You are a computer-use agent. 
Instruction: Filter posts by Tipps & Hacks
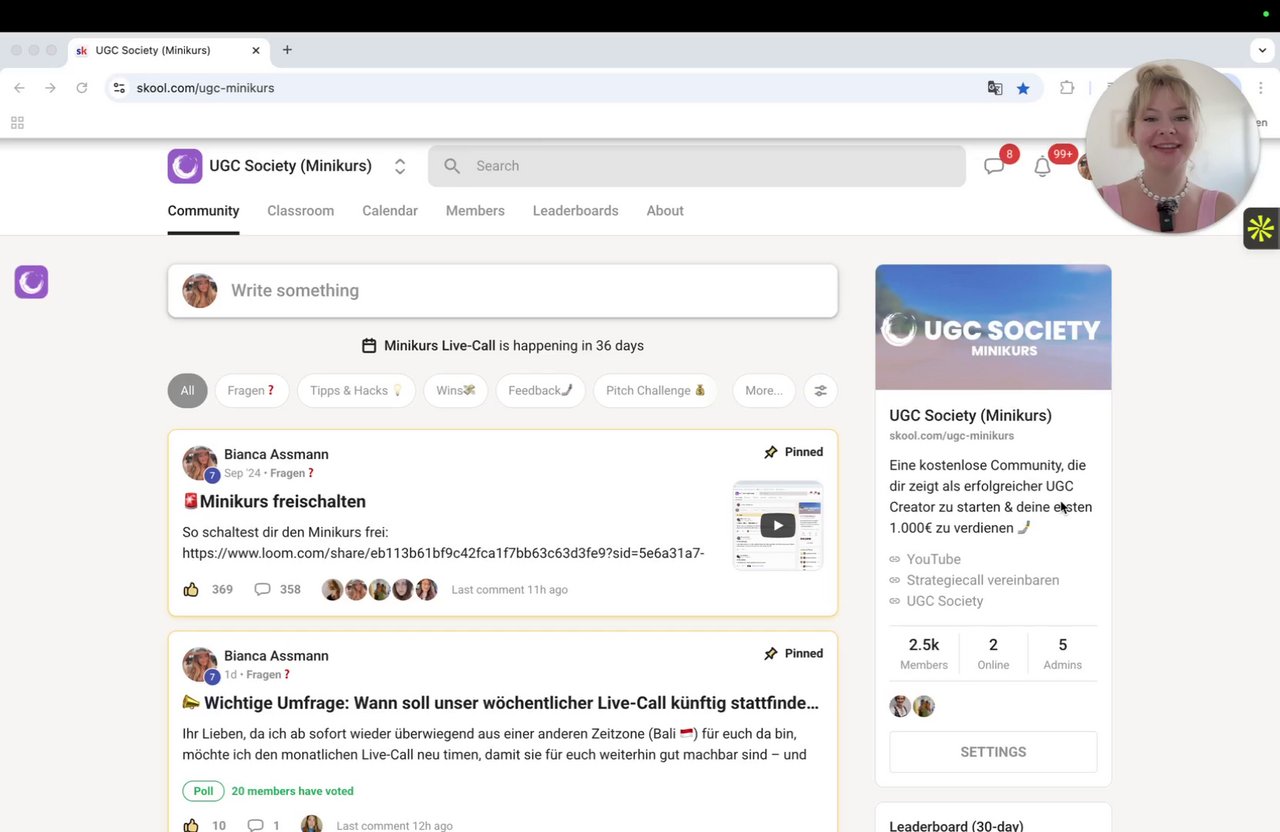[356, 391]
